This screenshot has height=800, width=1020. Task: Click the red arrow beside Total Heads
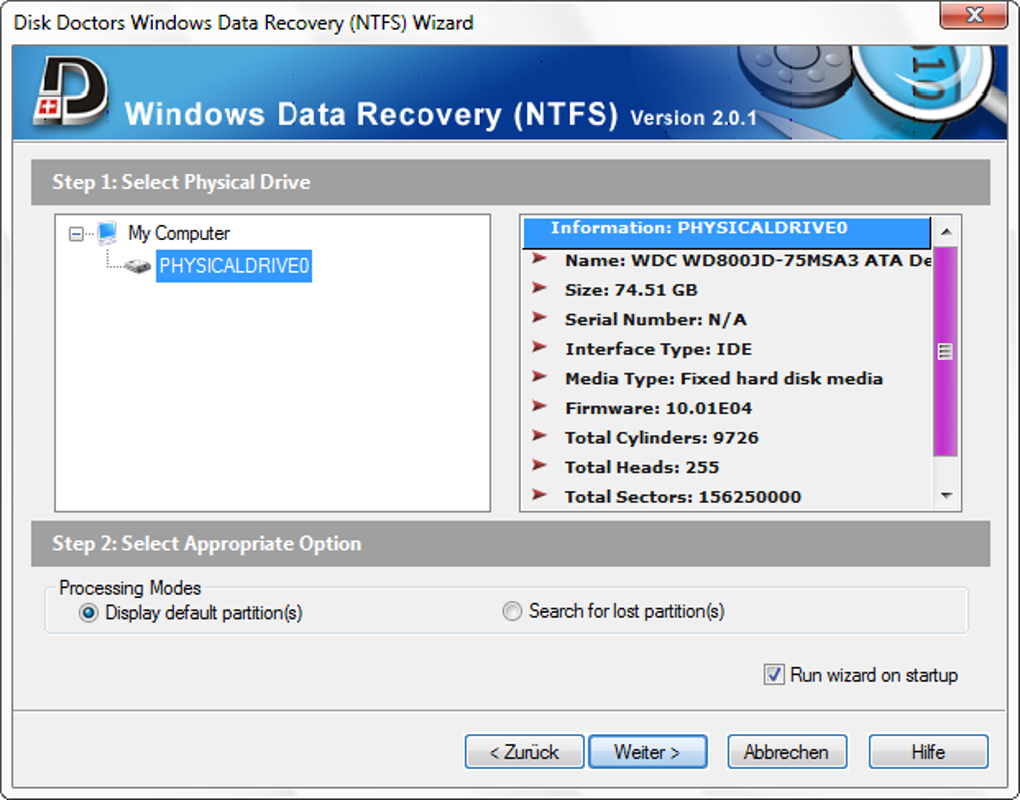(540, 466)
